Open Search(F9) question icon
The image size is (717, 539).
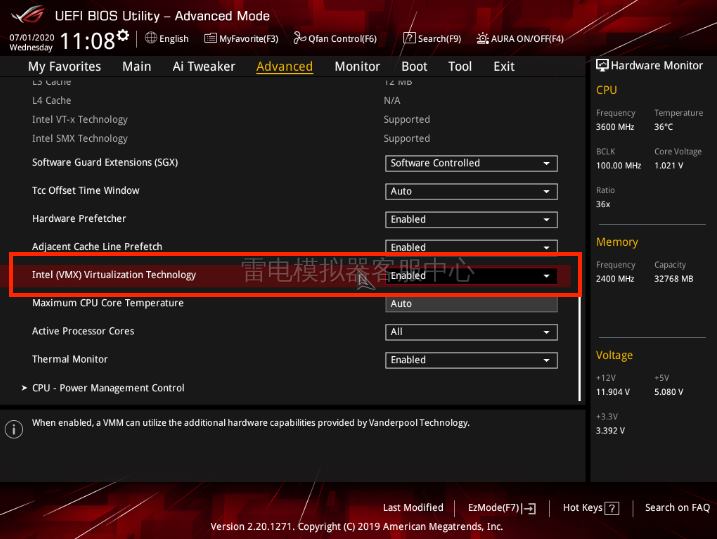pyautogui.click(x=409, y=38)
